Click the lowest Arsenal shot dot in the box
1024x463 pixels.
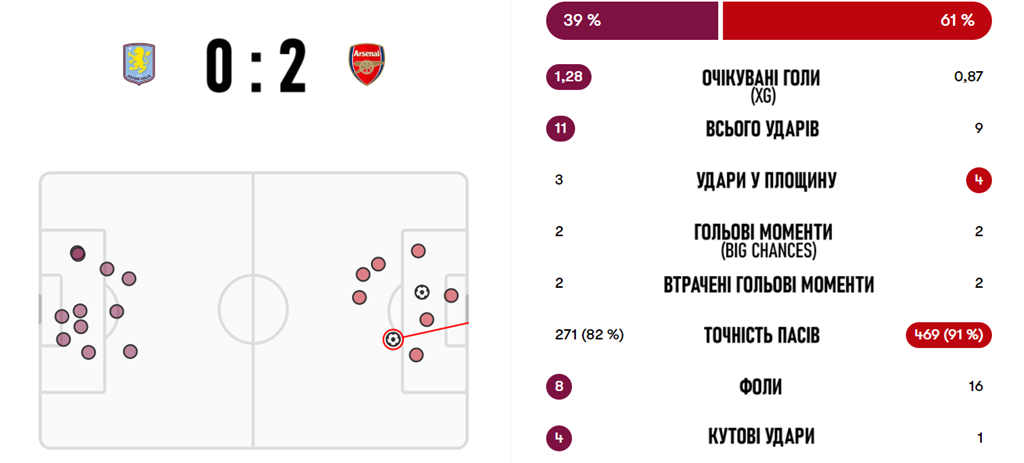pos(416,355)
